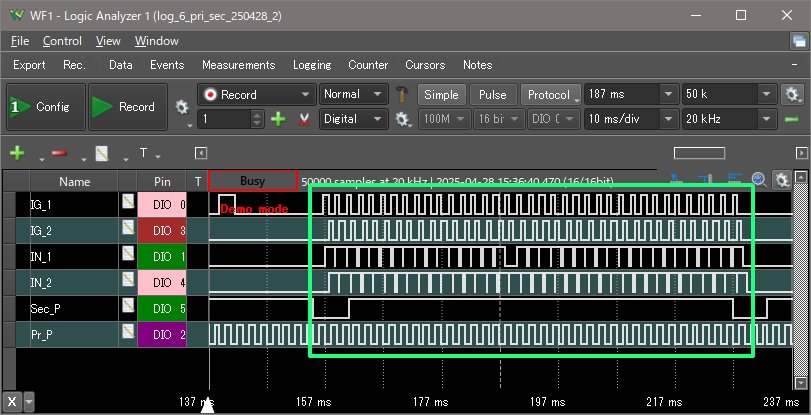This screenshot has width=811, height=415.
Task: Click the Pulse trigger button
Action: pos(492,95)
